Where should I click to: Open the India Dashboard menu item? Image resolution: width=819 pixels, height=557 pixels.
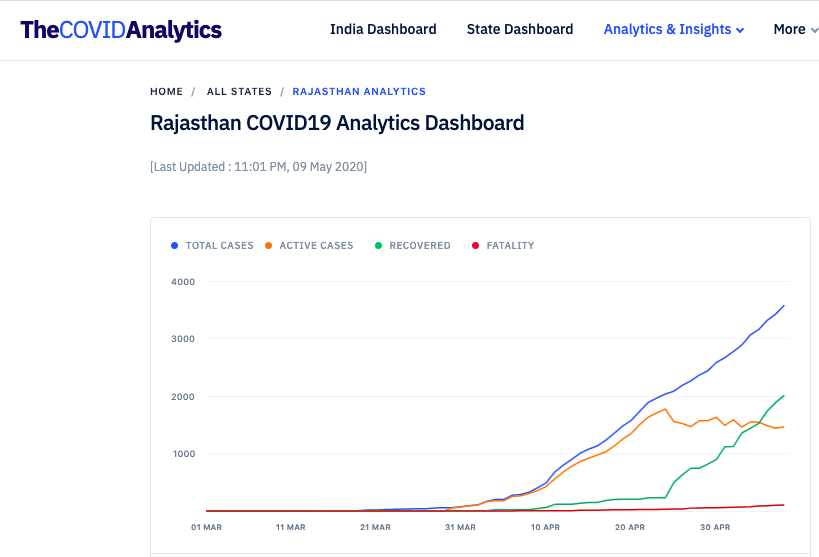[x=383, y=29]
